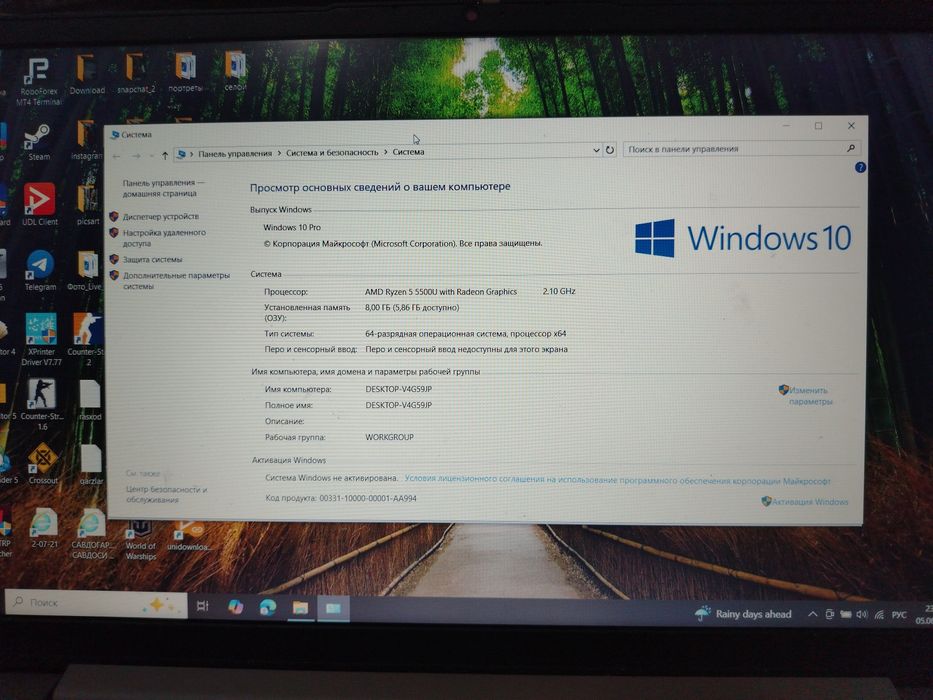Screen dimensions: 933x700
Task: Open the Download folder on desktop
Action: [87, 74]
